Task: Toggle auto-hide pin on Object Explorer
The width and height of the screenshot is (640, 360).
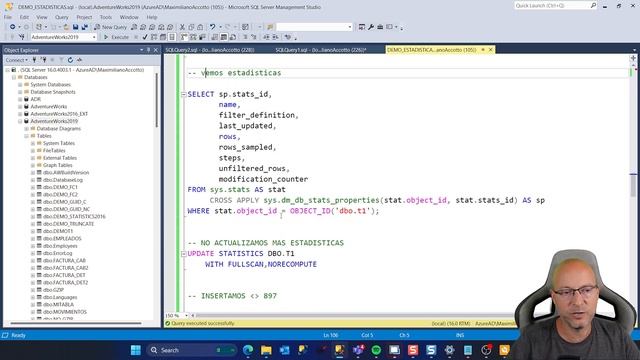Action: click(148, 50)
